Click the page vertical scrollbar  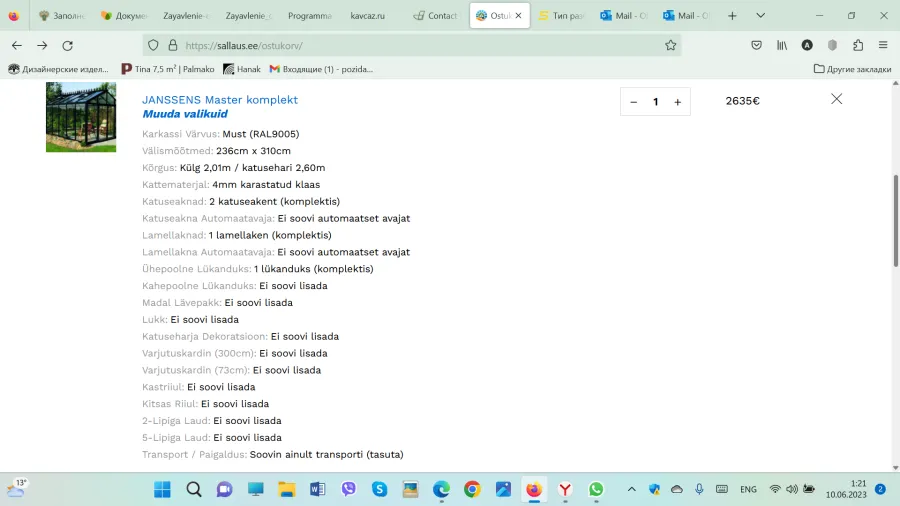pyautogui.click(x=895, y=220)
